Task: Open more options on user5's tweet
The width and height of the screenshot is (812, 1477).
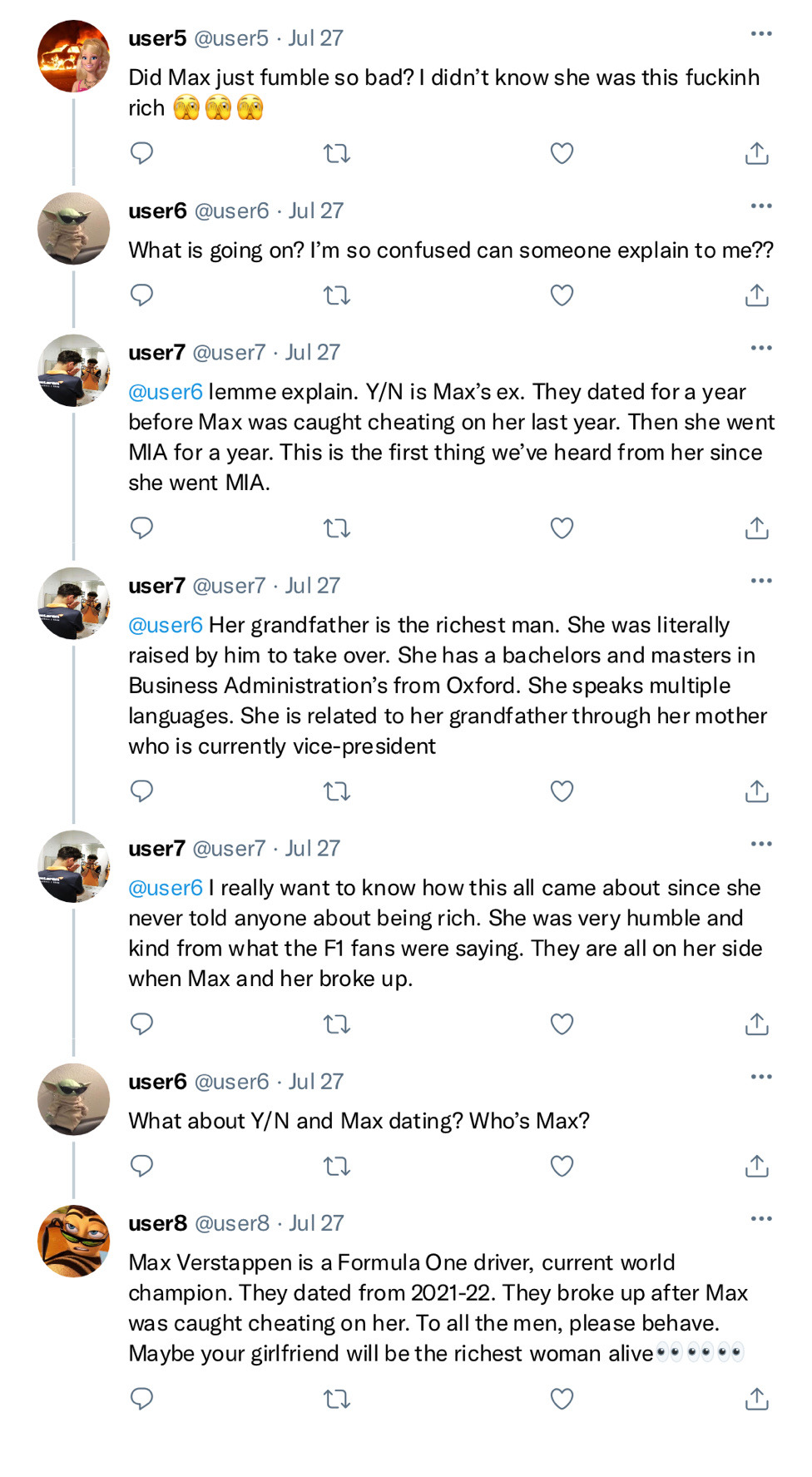Action: (760, 34)
